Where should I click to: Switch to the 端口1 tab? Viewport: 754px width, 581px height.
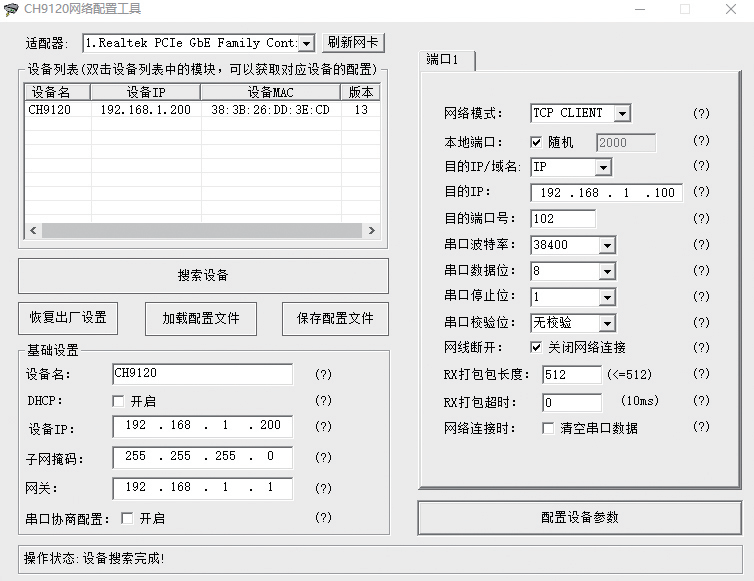click(447, 60)
